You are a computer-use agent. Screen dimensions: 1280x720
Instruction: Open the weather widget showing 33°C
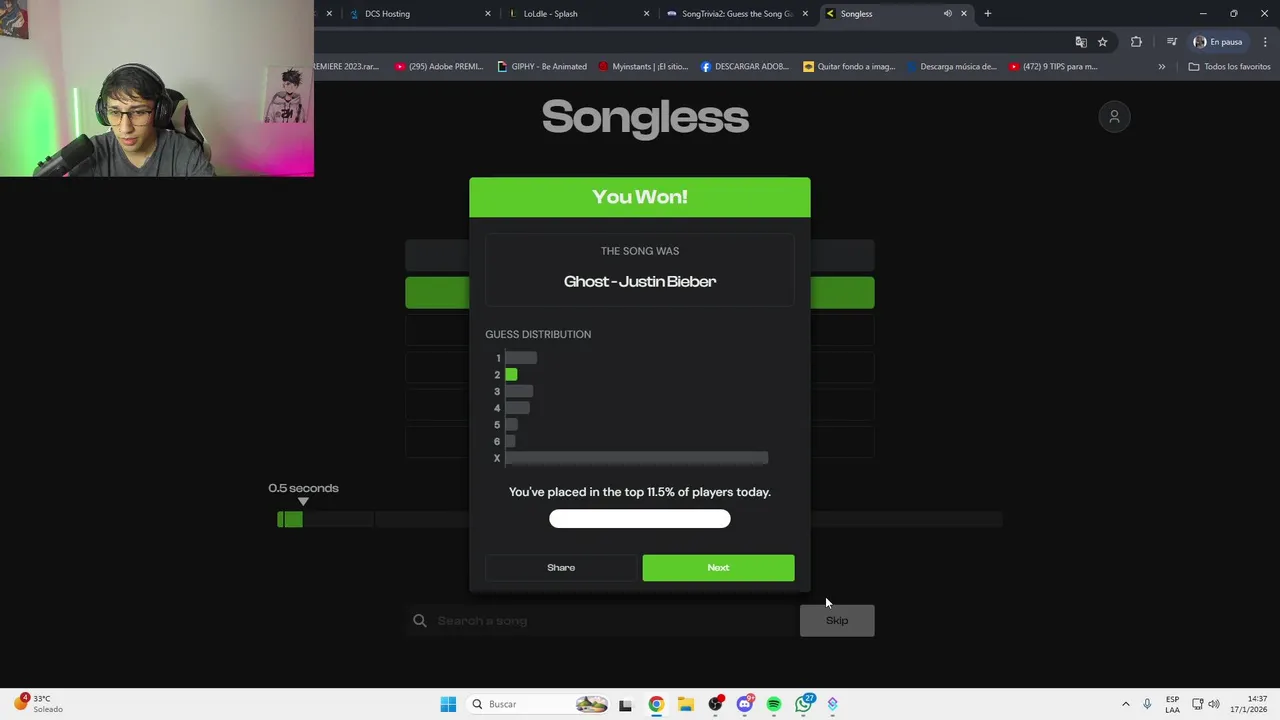(x=40, y=704)
